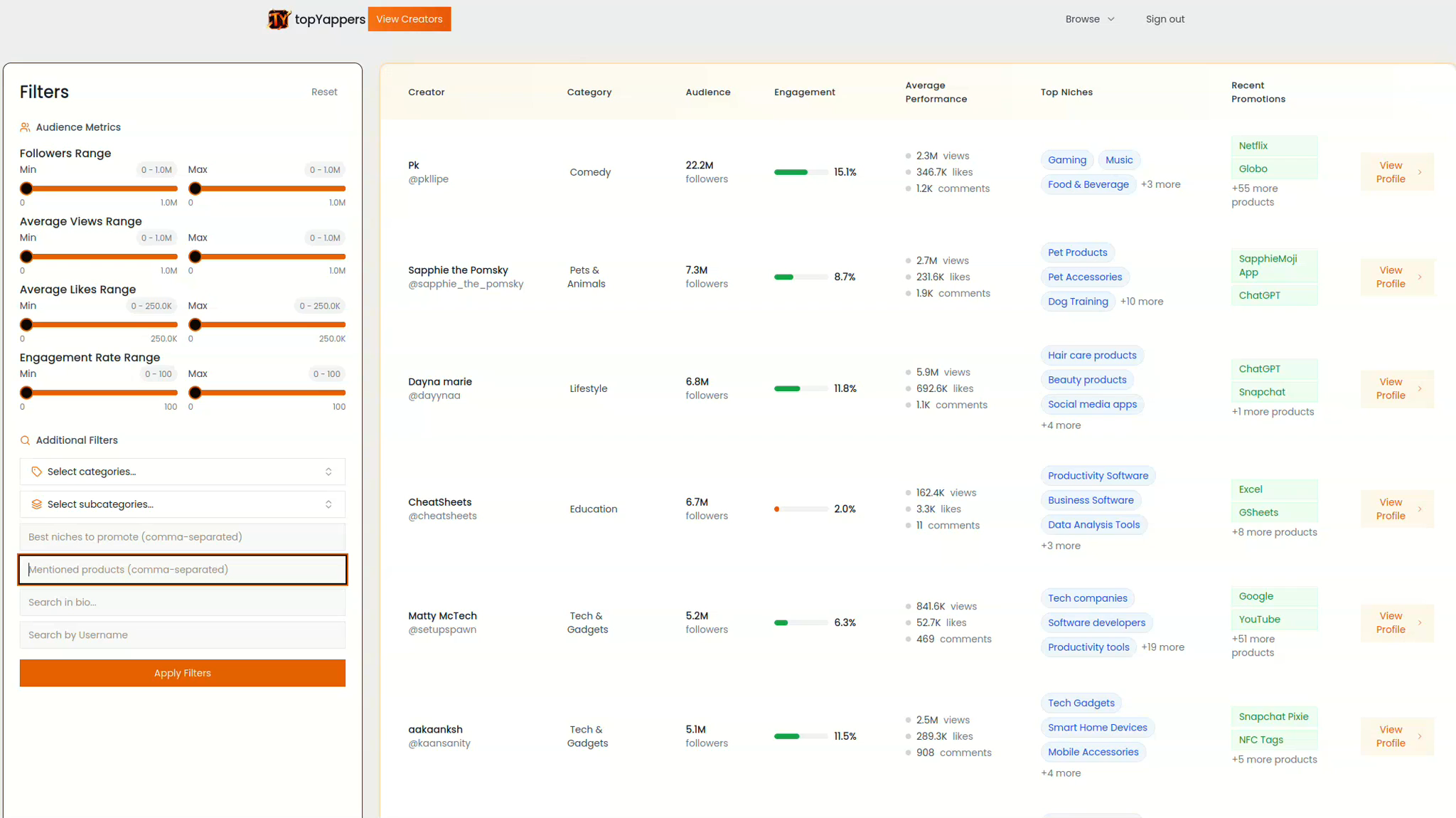Click the Category column header

click(x=589, y=92)
